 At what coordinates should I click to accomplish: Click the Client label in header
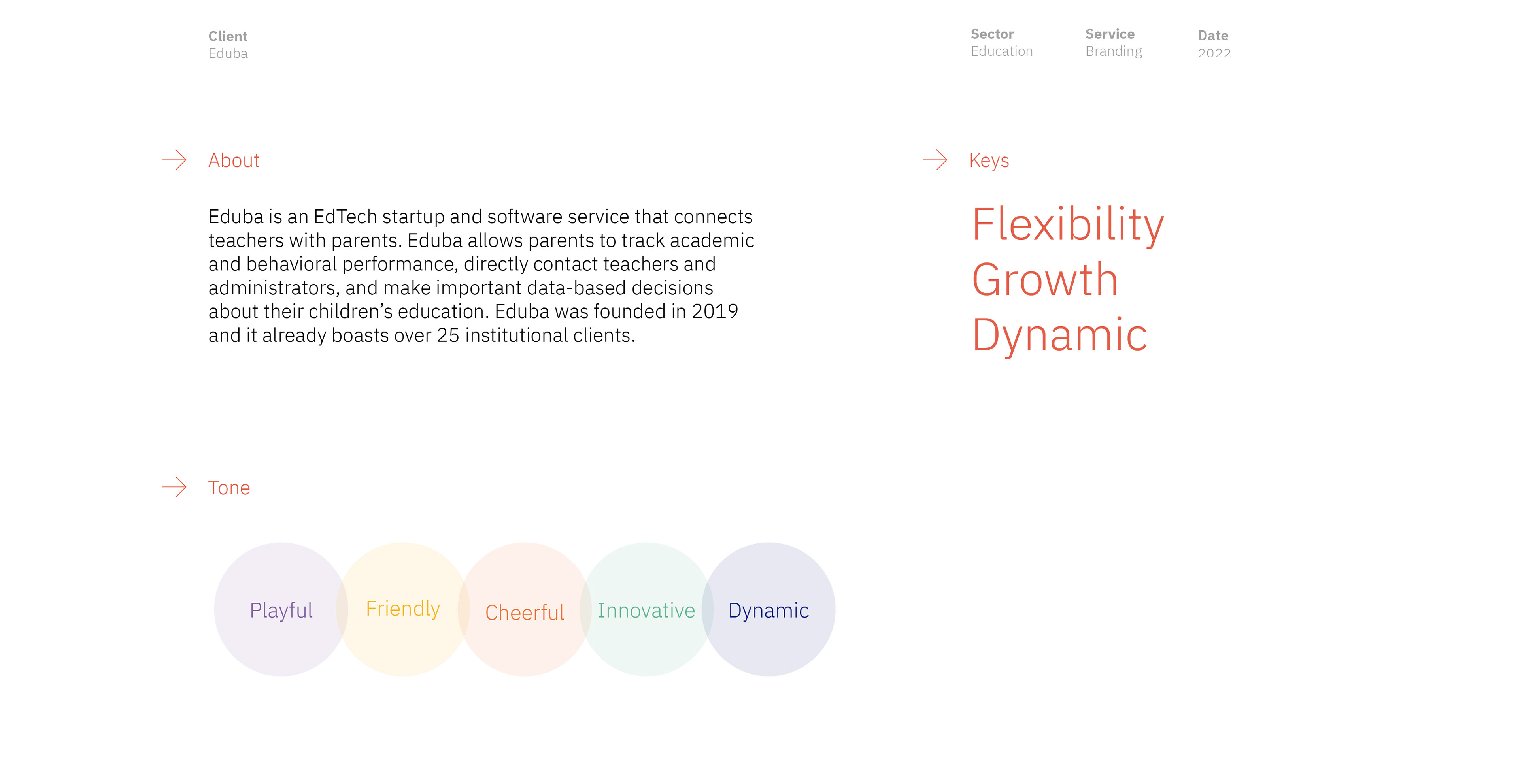click(x=228, y=36)
